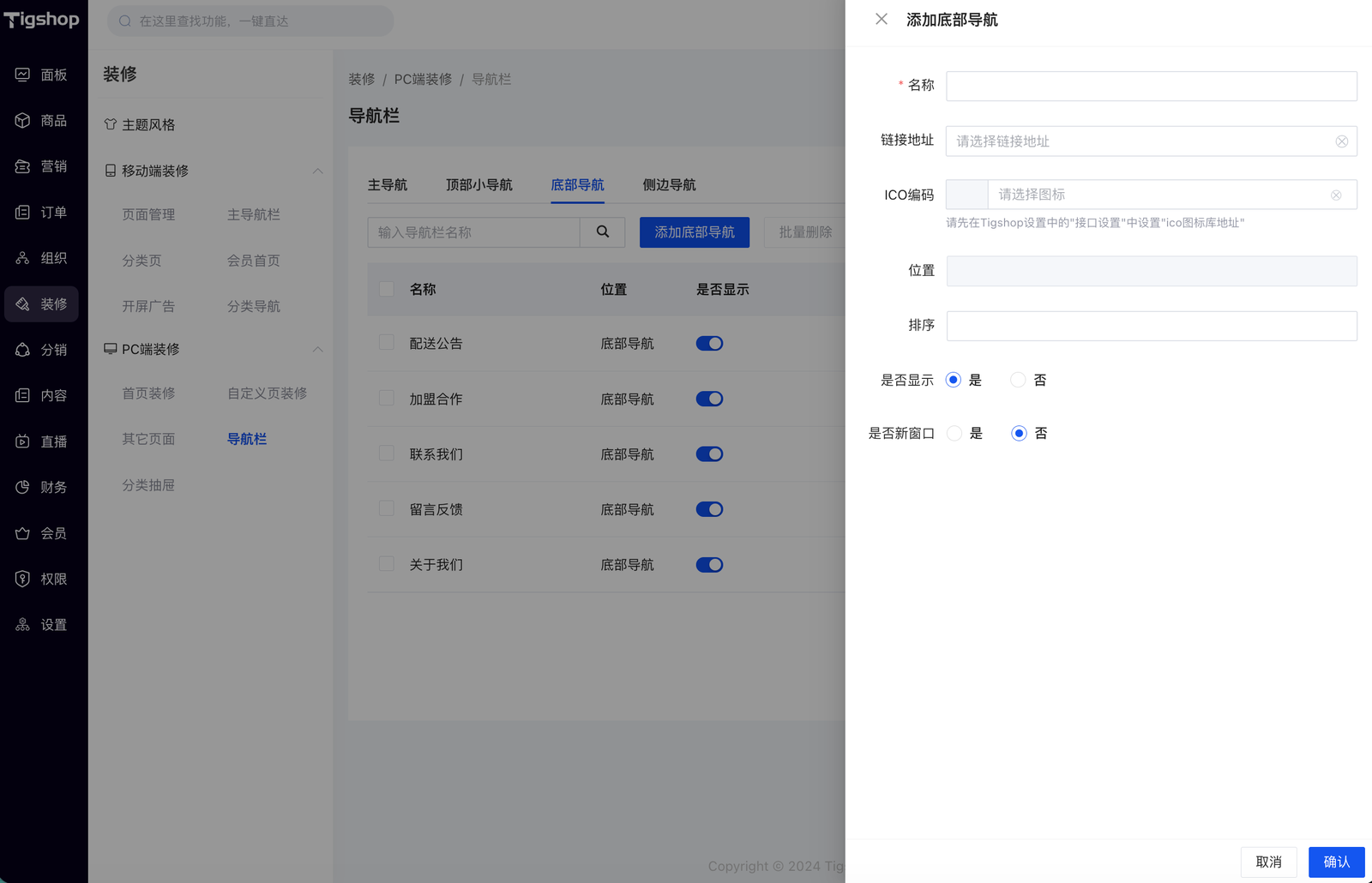Screen dimensions: 1372x883
Task: Switch to the 主导航 tab
Action: [x=388, y=185]
